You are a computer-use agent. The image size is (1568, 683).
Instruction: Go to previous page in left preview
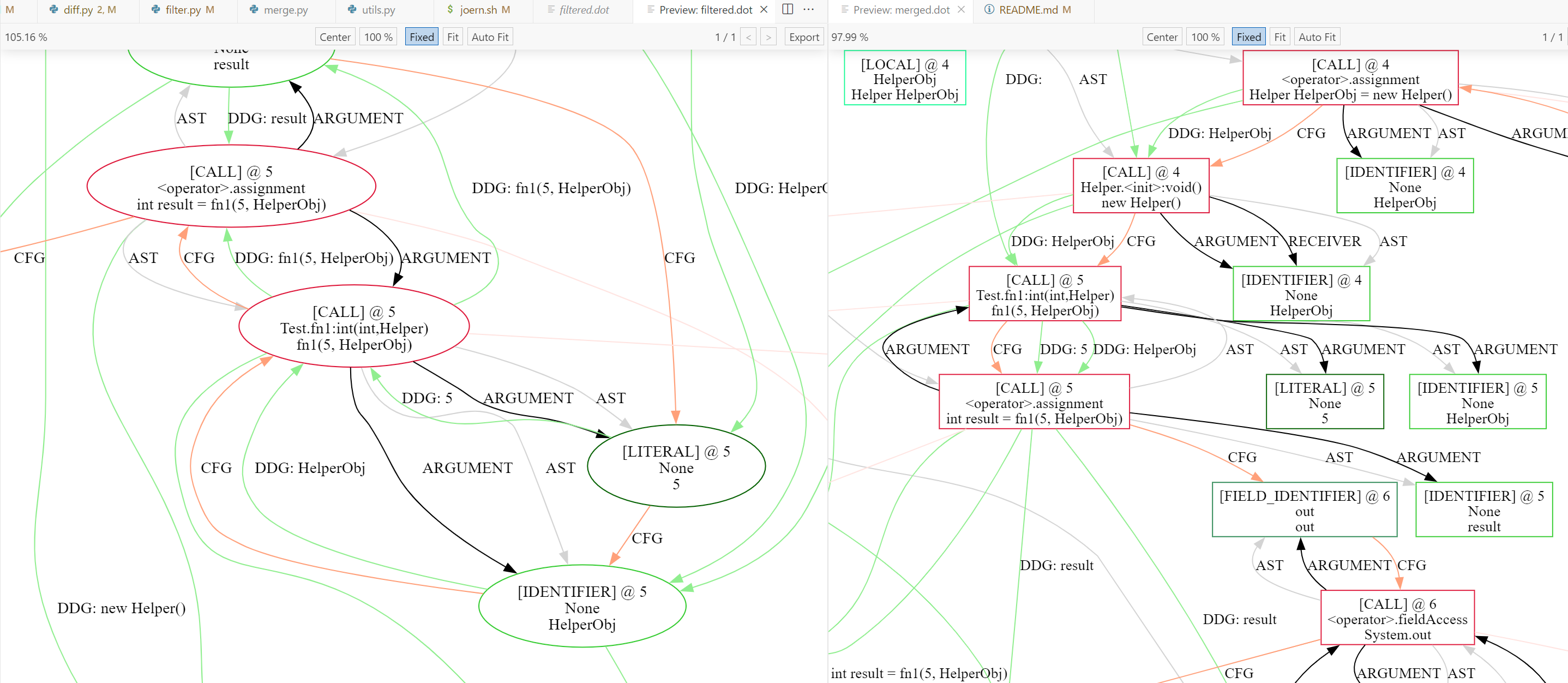pyautogui.click(x=749, y=37)
